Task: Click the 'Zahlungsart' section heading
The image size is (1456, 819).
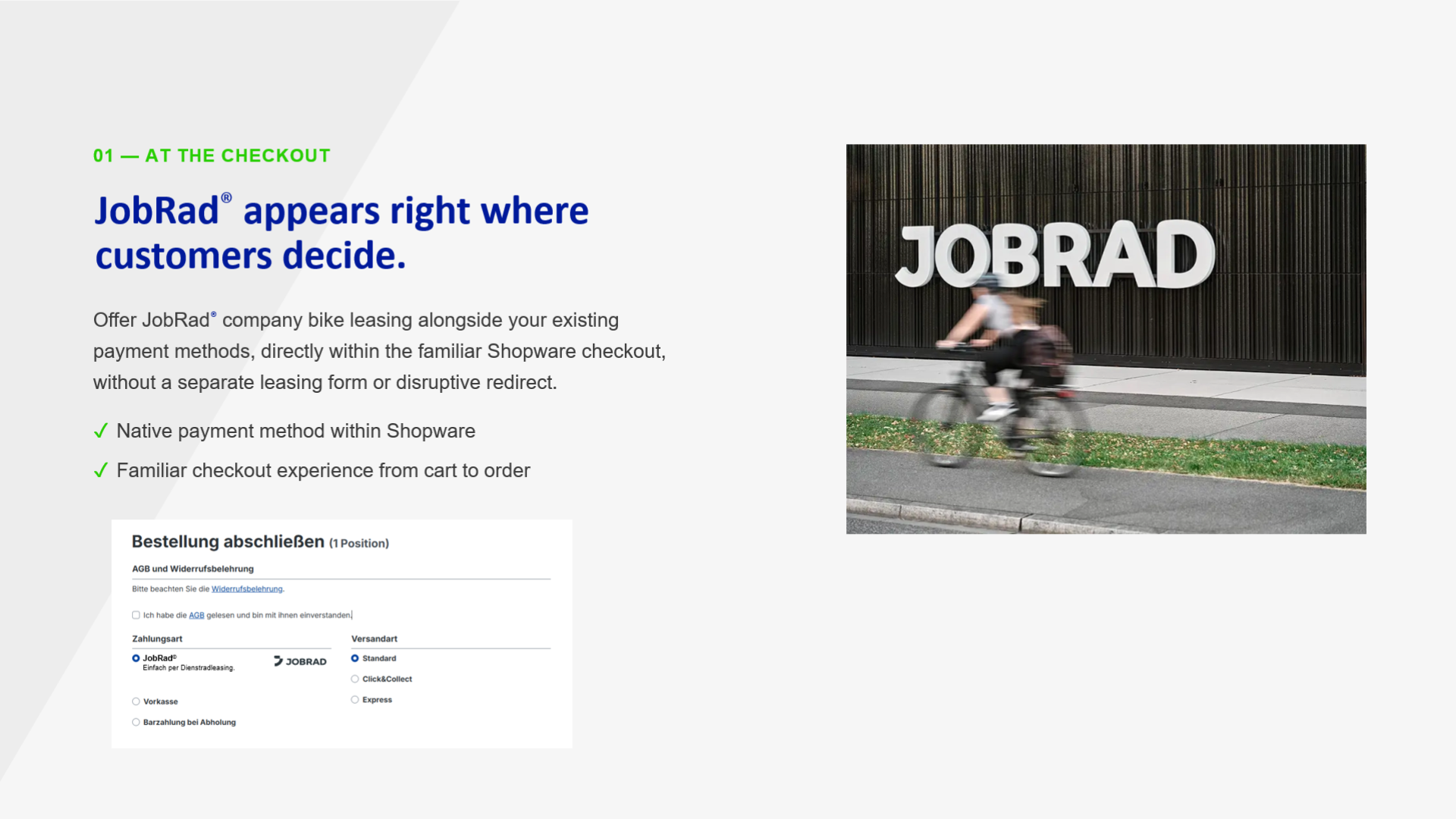Action: coord(157,639)
